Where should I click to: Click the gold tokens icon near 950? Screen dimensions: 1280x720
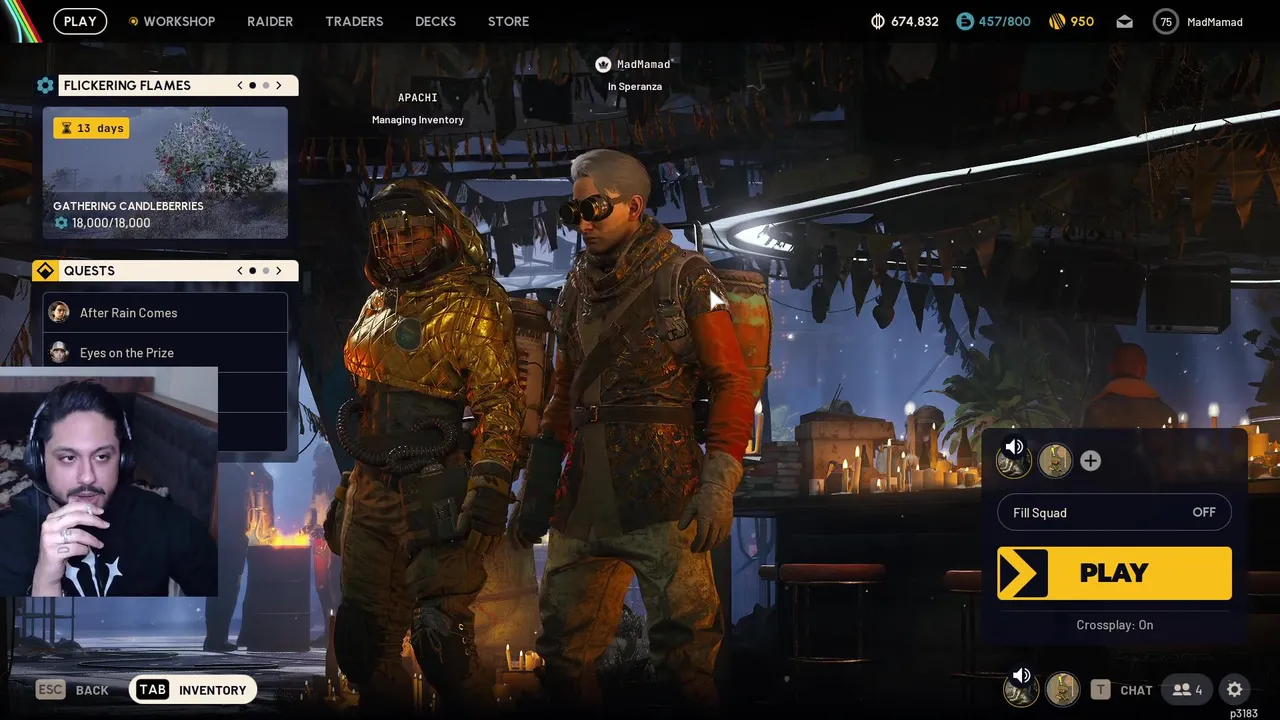pyautogui.click(x=1057, y=21)
